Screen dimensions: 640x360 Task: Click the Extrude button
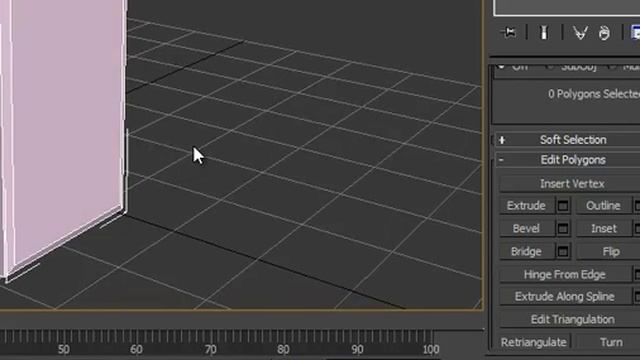526,206
